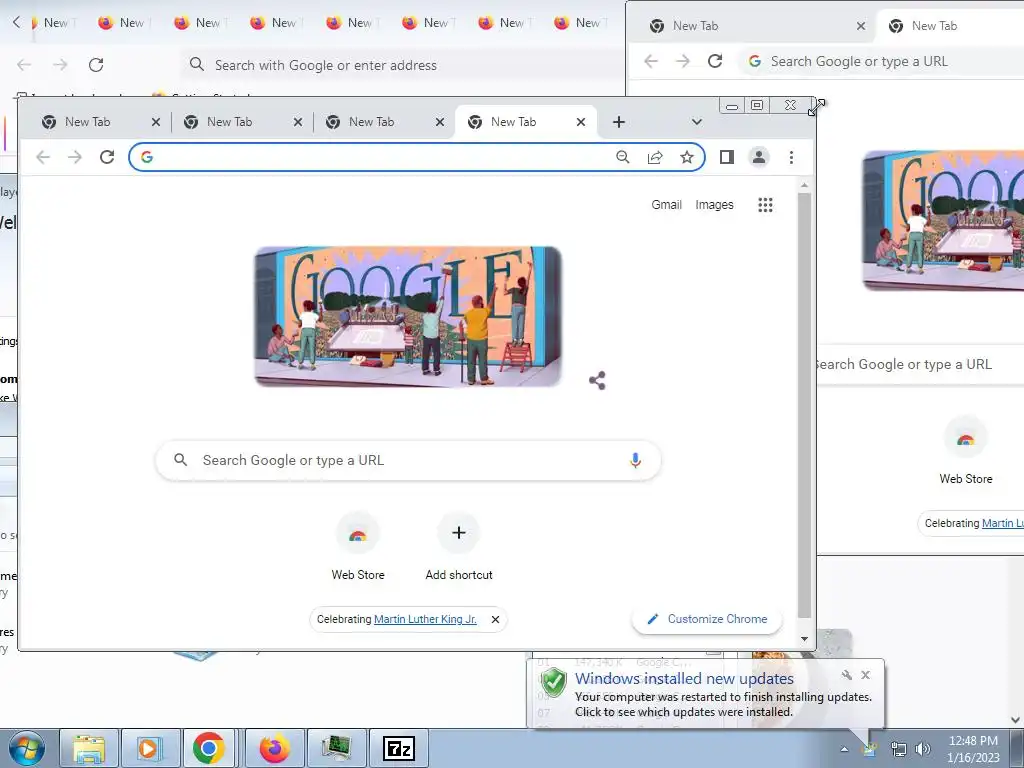1024x768 pixels.
Task: Open the Martin Luther King Jr. link
Action: pyautogui.click(x=425, y=619)
